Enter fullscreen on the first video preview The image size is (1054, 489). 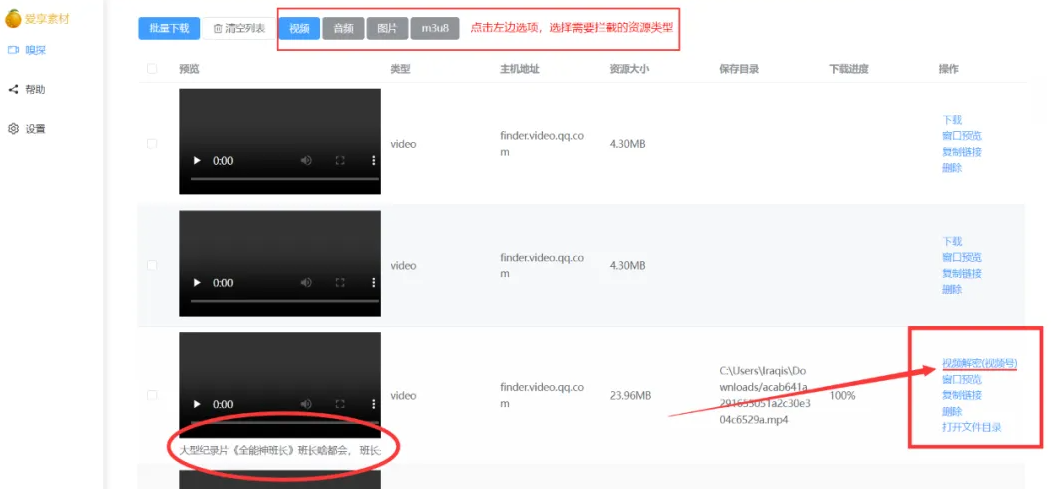click(340, 161)
